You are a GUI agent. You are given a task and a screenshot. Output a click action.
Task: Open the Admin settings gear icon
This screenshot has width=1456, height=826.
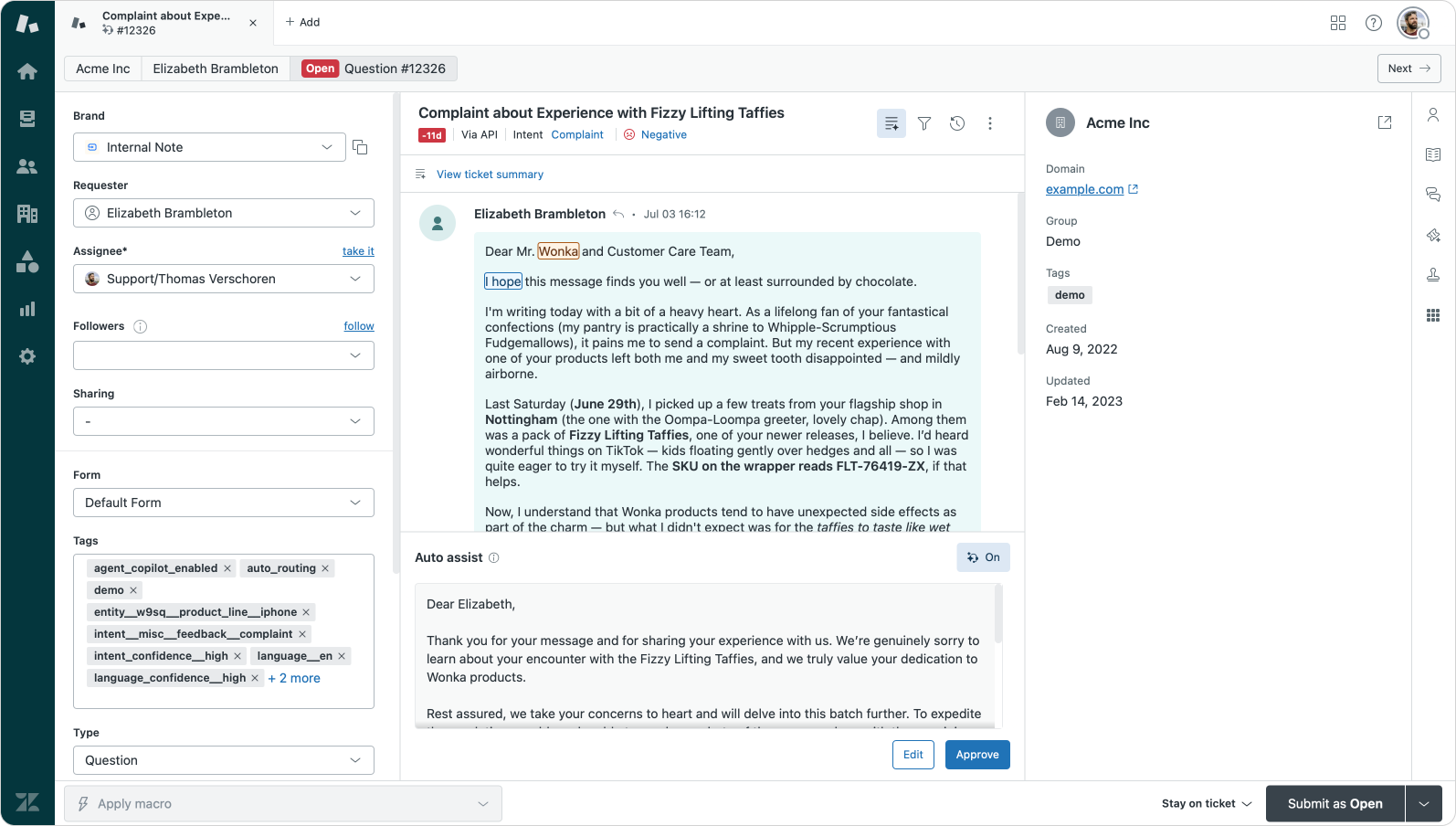coord(27,356)
